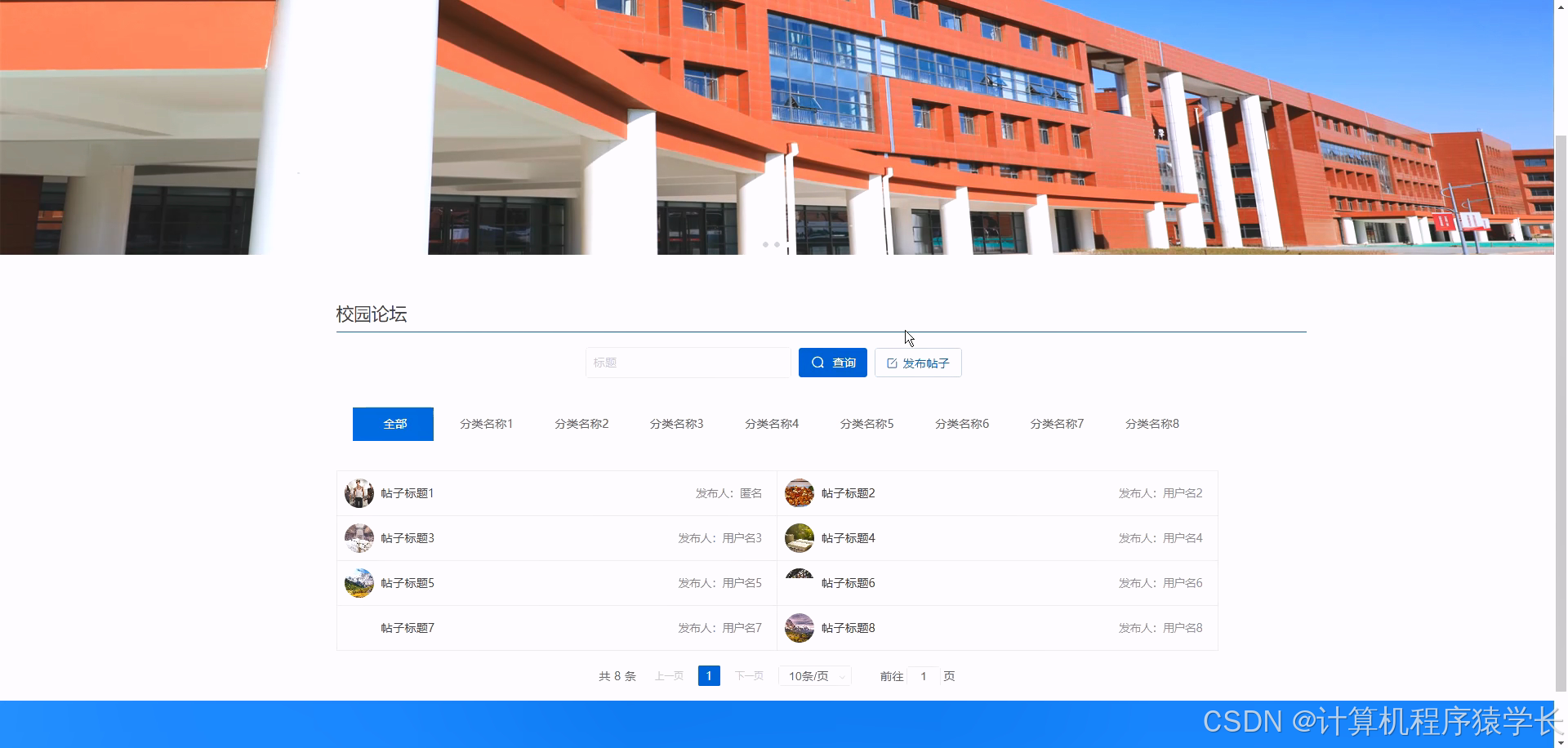Click the scrollbar up arrow

point(1561,6)
